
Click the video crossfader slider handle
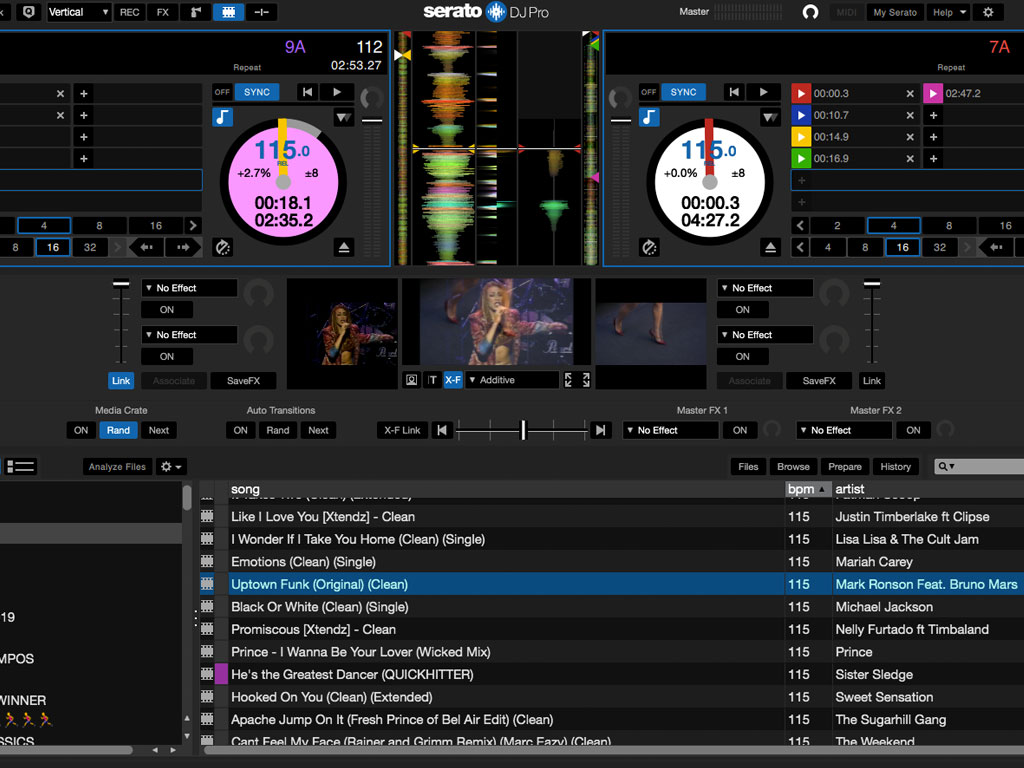coord(523,430)
